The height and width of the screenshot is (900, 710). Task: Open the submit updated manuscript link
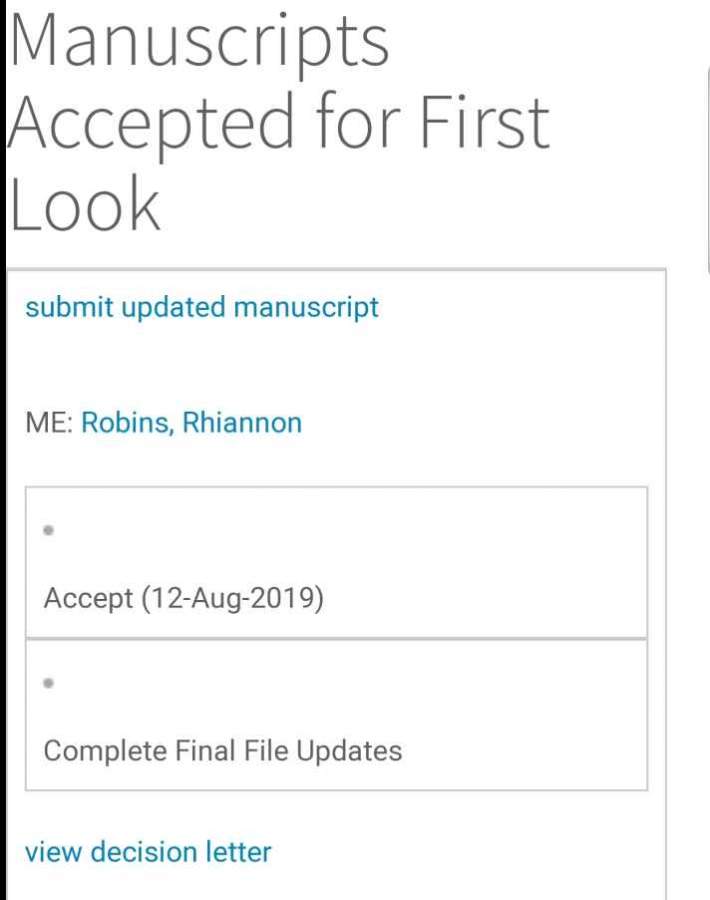coord(202,307)
